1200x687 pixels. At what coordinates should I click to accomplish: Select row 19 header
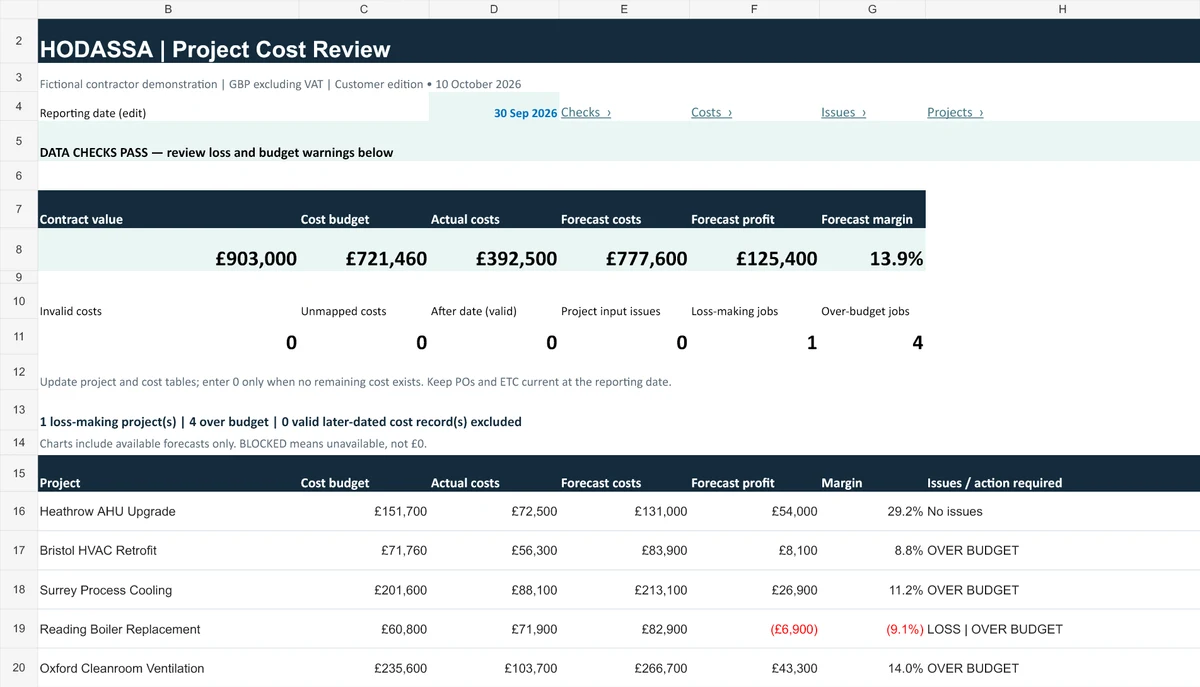(x=18, y=629)
